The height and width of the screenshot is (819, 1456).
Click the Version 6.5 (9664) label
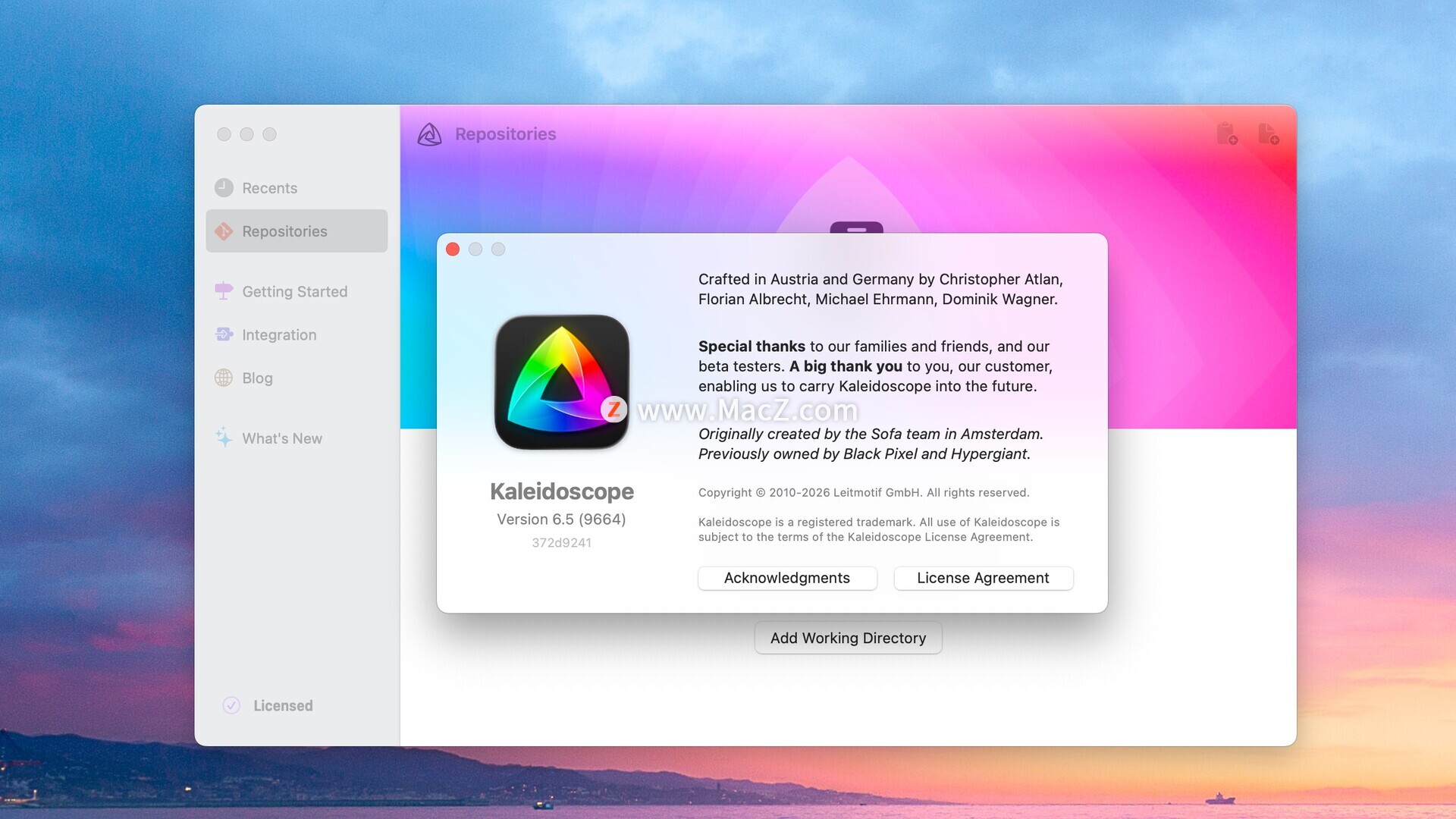click(561, 519)
